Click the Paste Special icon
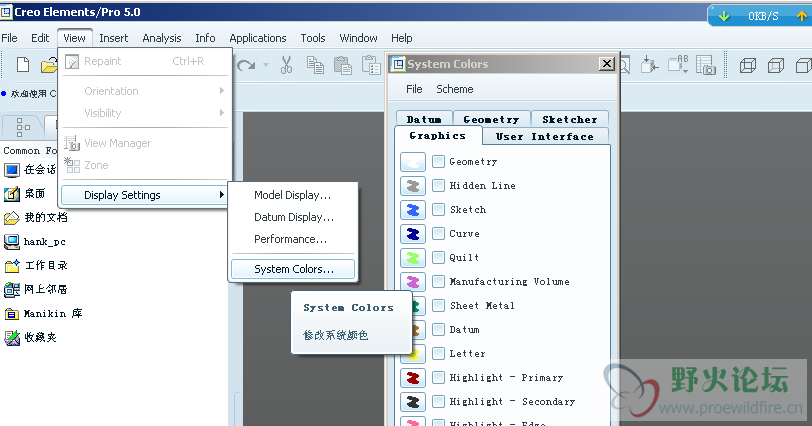Viewport: 812px width, 426px height. [x=371, y=65]
